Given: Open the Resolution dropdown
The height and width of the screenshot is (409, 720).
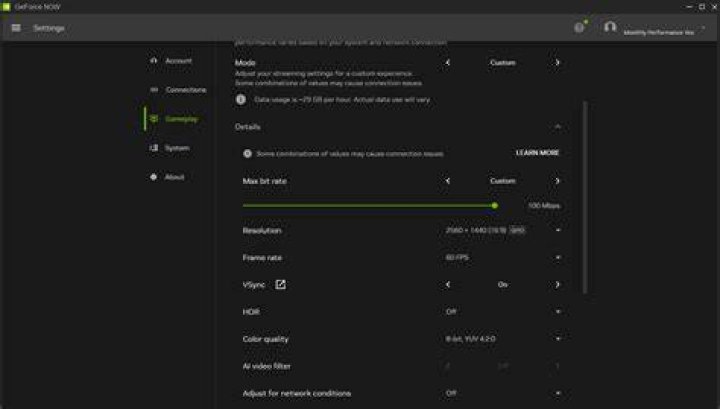Looking at the screenshot, I should point(503,230).
